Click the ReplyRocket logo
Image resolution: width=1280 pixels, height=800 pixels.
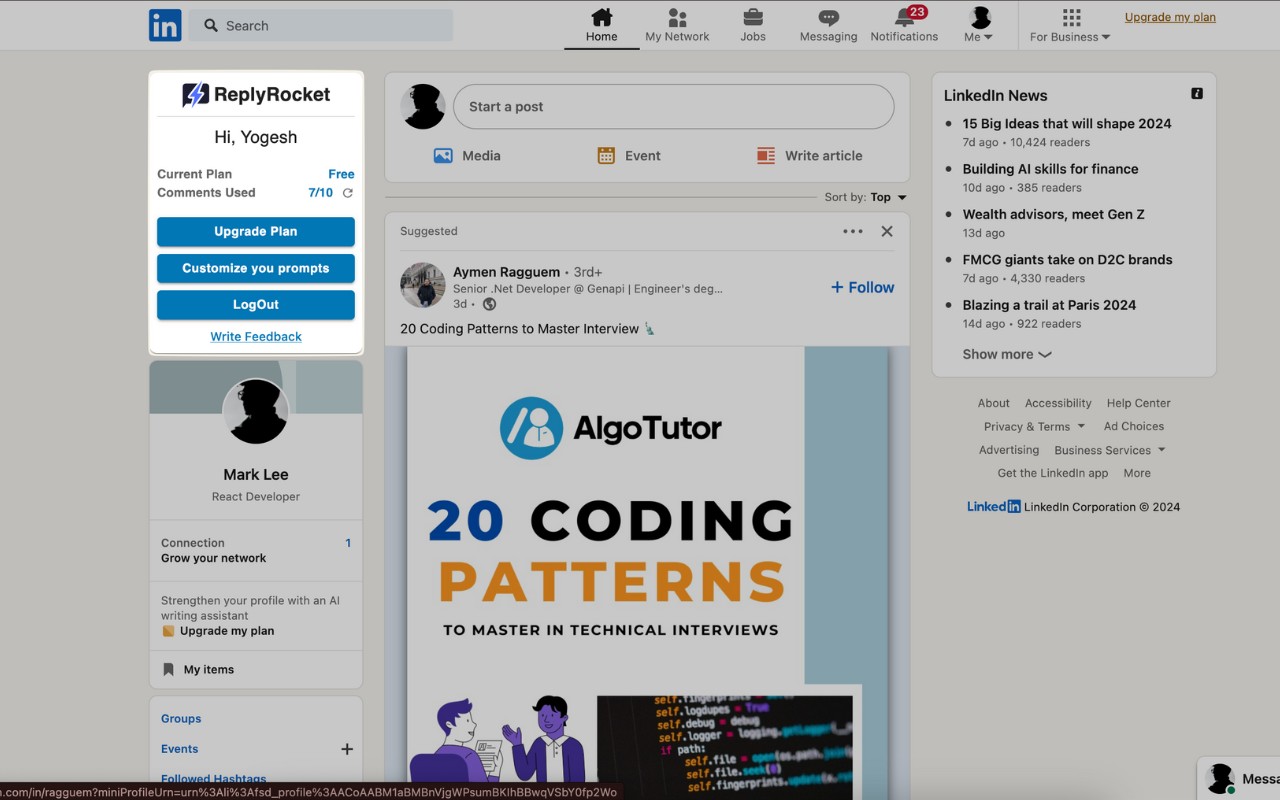pos(256,95)
